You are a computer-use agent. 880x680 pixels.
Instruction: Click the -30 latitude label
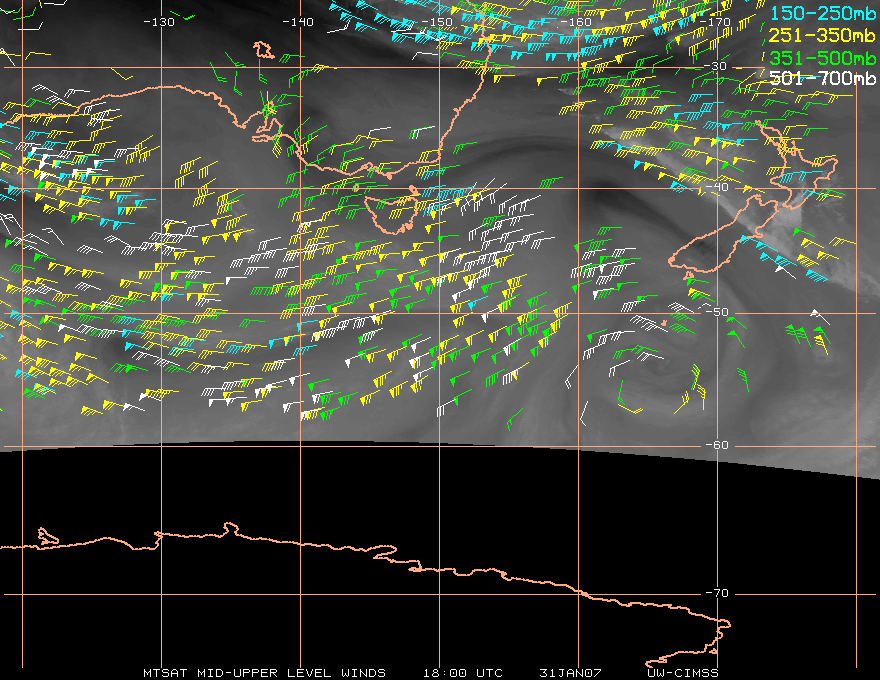[x=716, y=66]
